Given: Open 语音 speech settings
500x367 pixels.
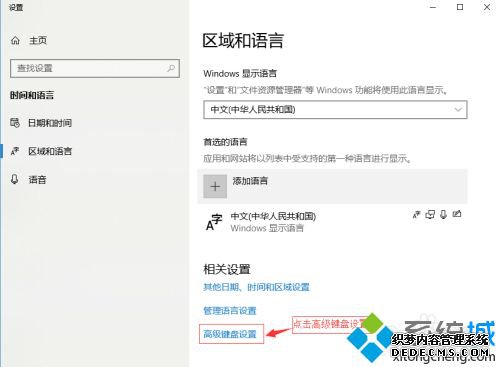Looking at the screenshot, I should (x=37, y=180).
